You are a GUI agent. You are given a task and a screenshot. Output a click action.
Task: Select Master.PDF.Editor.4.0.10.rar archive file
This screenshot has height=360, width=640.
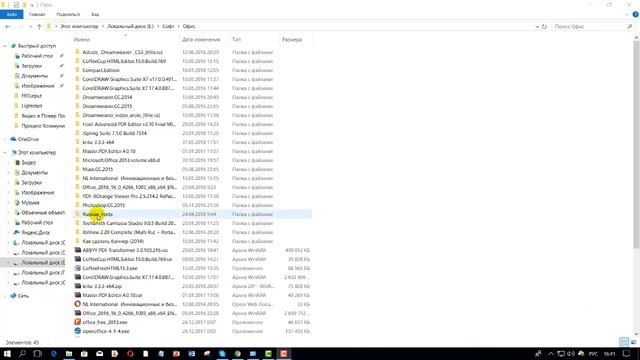tap(112, 295)
